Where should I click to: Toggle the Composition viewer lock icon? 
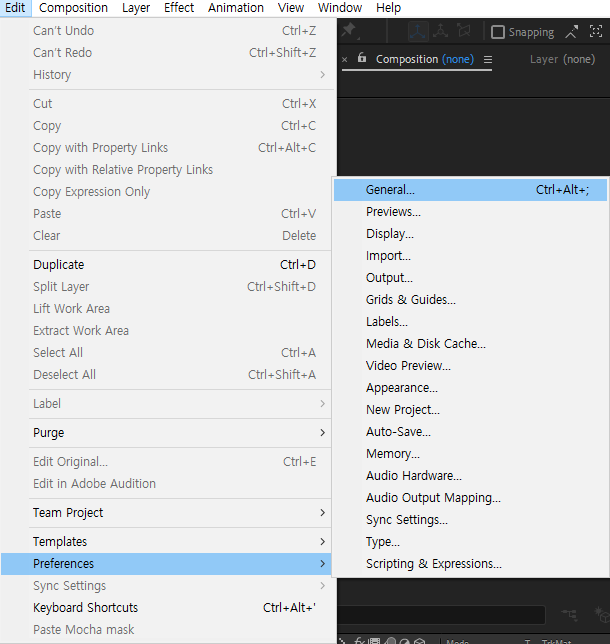(361, 58)
